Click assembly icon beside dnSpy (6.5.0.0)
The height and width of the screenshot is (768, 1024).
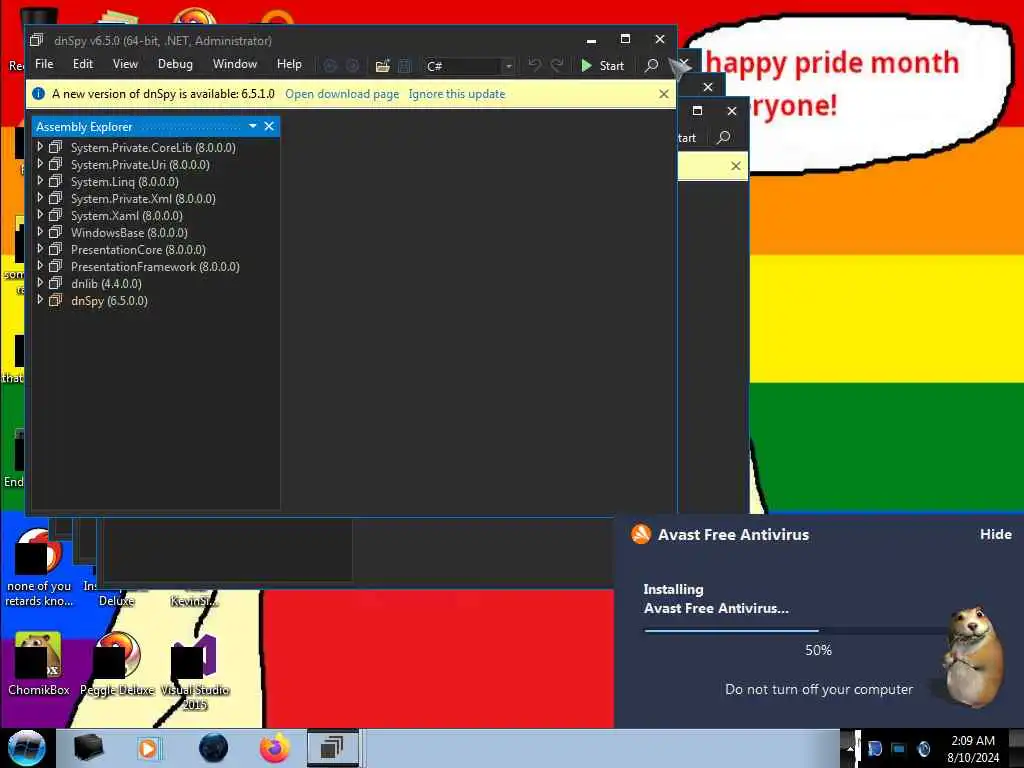pos(56,300)
